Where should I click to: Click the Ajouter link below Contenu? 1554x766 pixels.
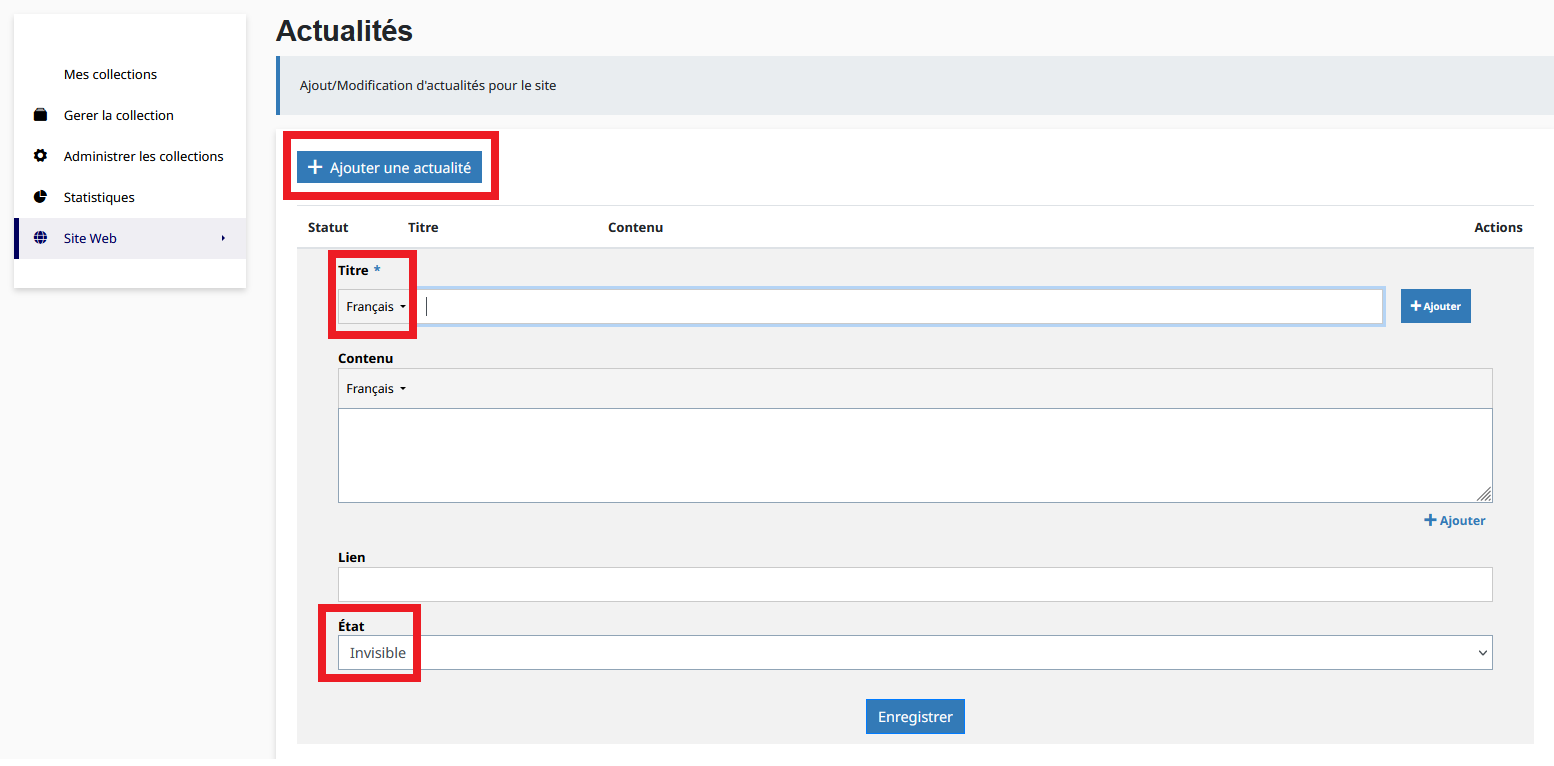[1454, 520]
